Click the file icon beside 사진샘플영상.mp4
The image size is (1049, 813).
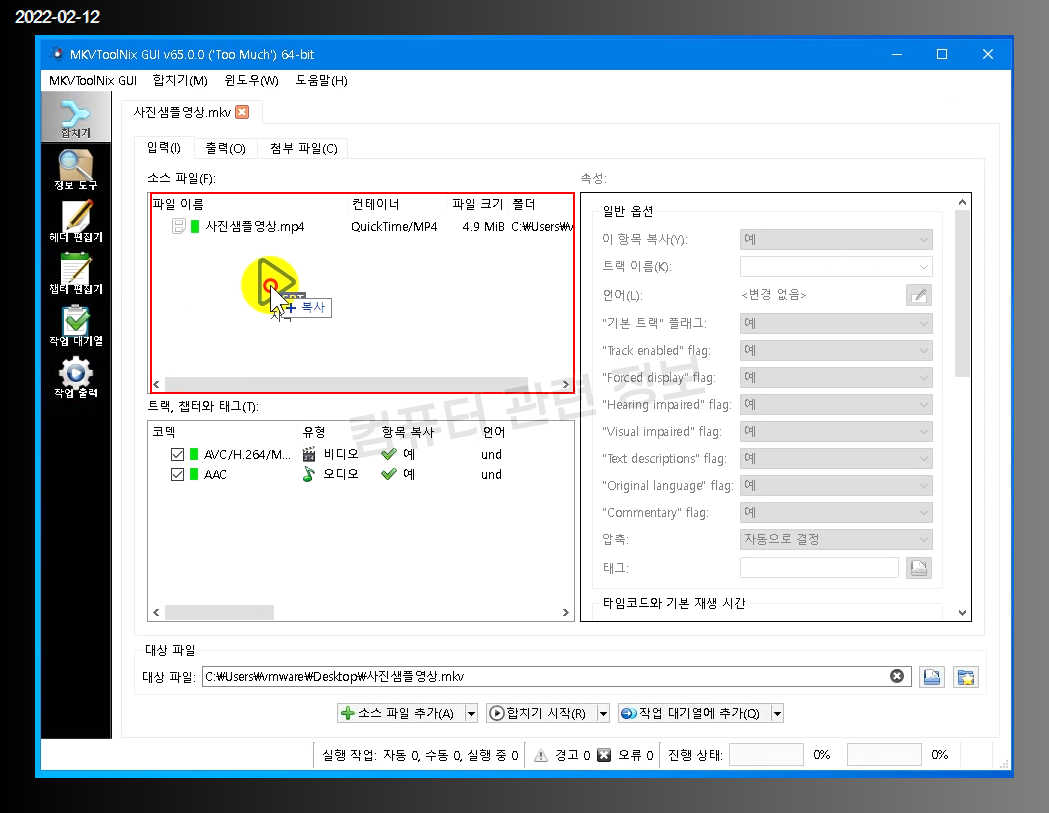(x=179, y=227)
